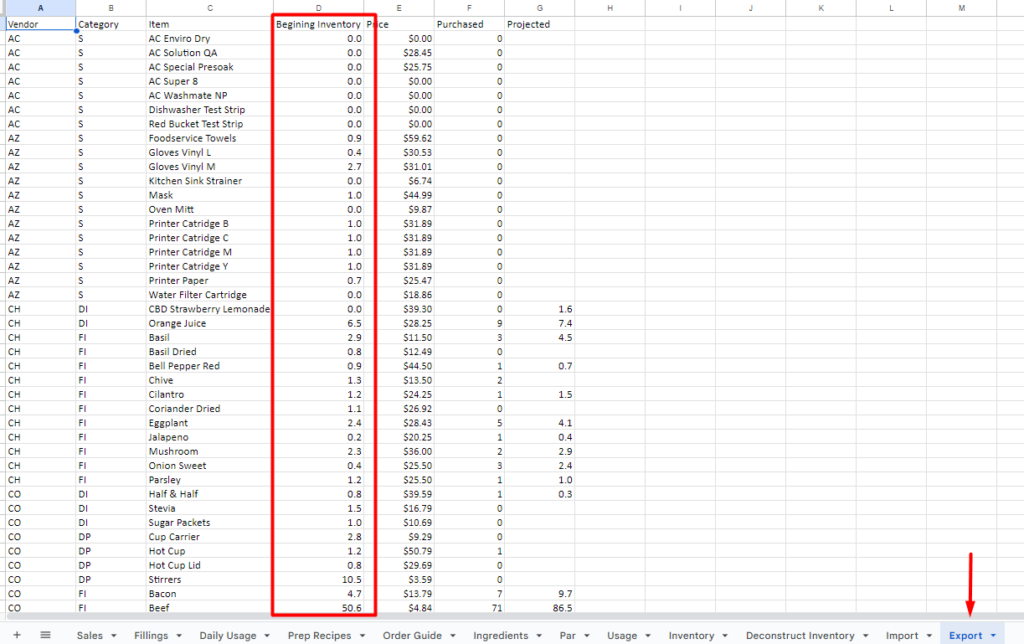Screen dimensions: 1024x644
Task: Select the Vendor header cell
Action: [39, 24]
